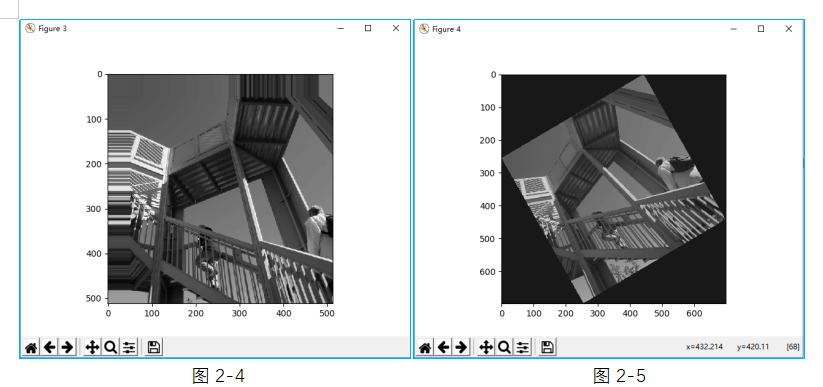Select Zoom magnifier in Figure 4 toolbar

pyautogui.click(x=504, y=347)
